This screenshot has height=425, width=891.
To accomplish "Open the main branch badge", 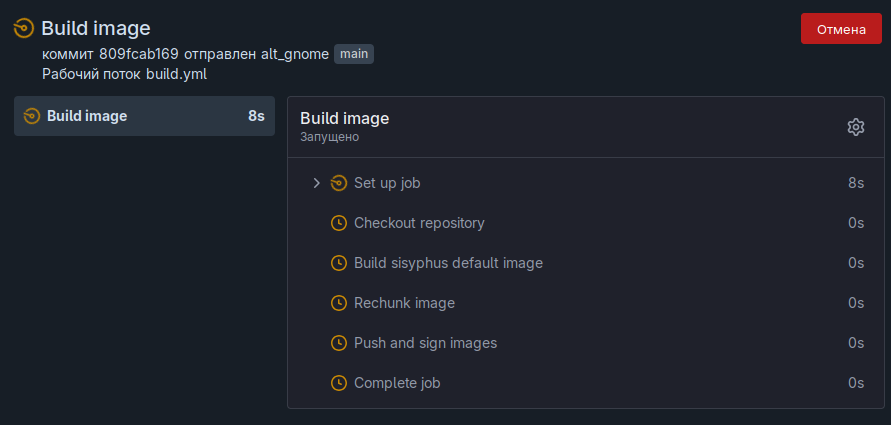I will click(353, 54).
